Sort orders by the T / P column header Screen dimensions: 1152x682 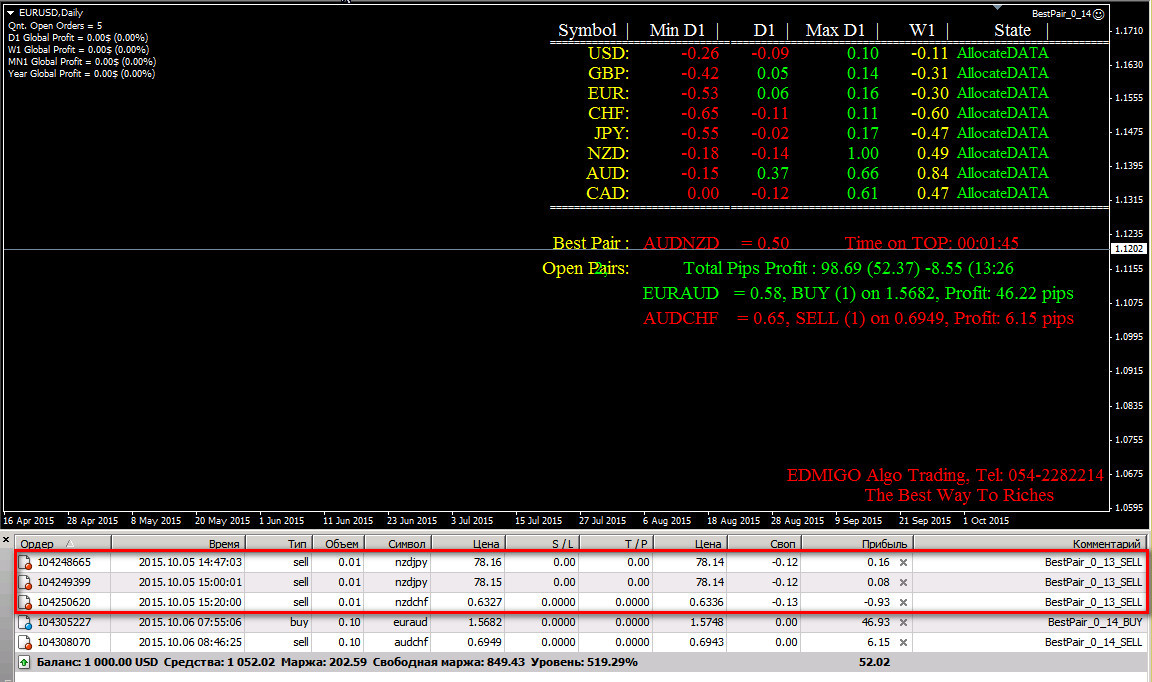[x=616, y=544]
